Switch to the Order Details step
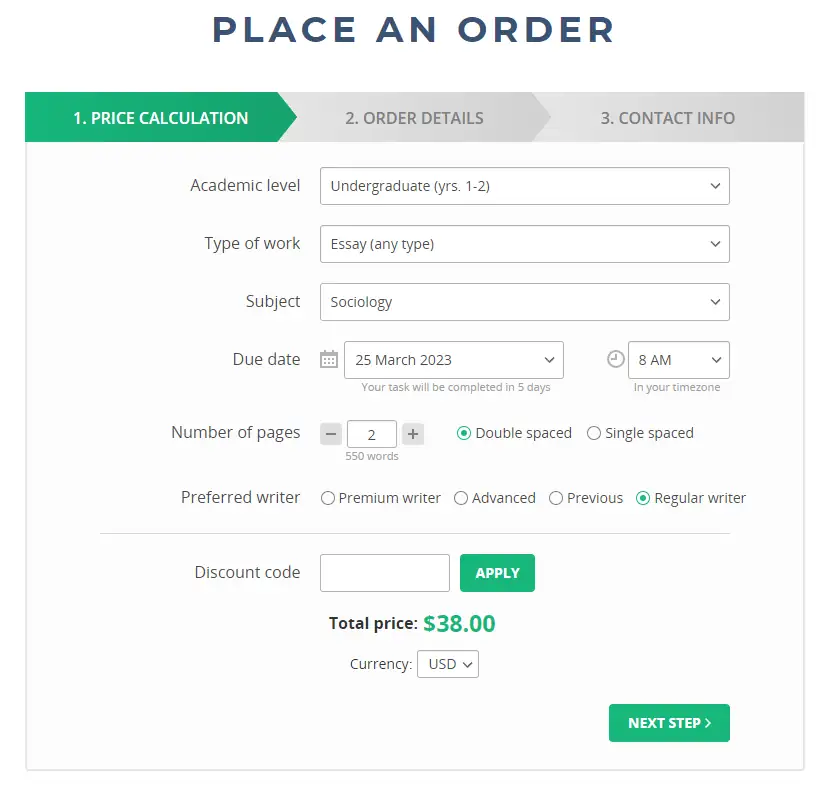The height and width of the screenshot is (797, 835). pyautogui.click(x=414, y=117)
